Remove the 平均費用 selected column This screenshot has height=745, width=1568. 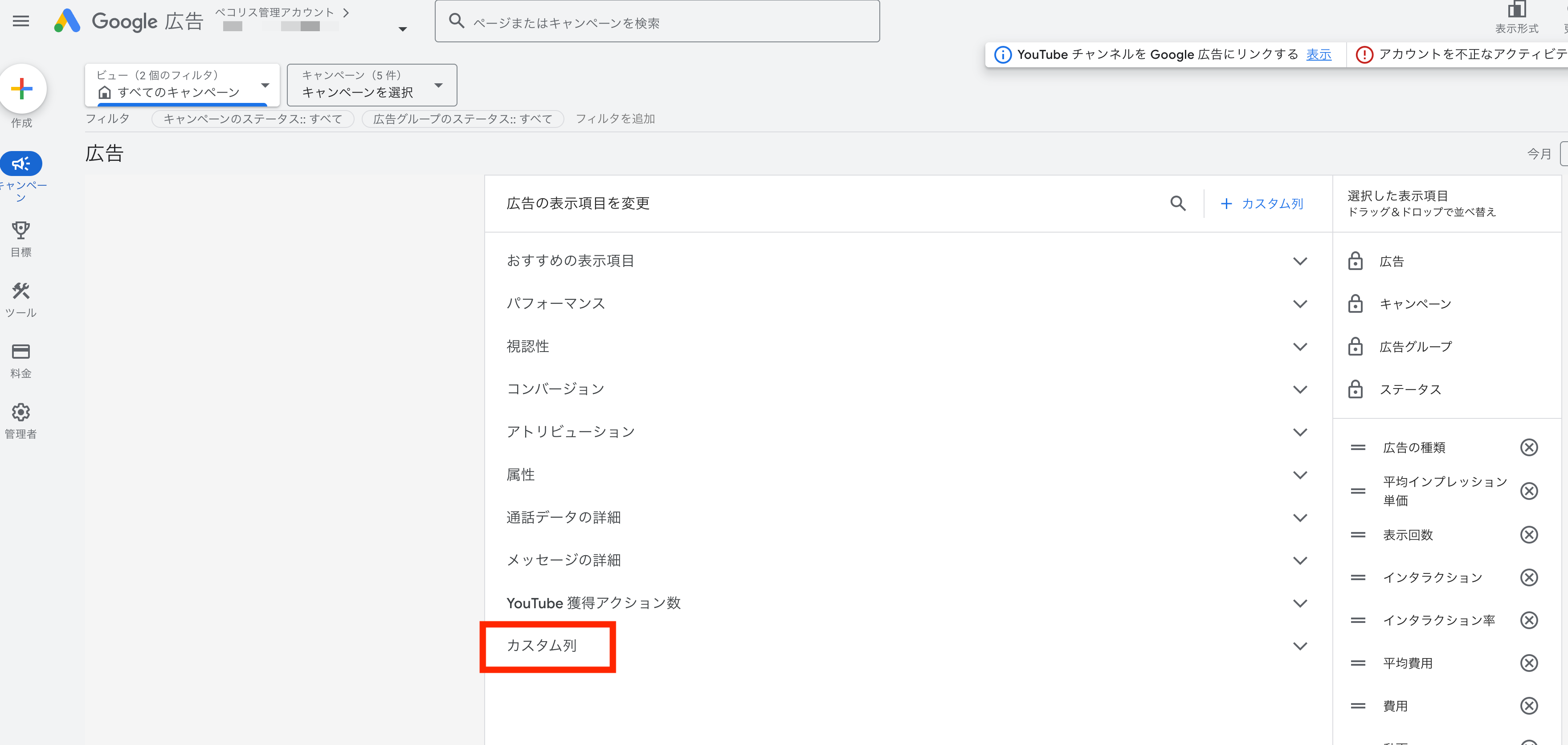pos(1528,663)
